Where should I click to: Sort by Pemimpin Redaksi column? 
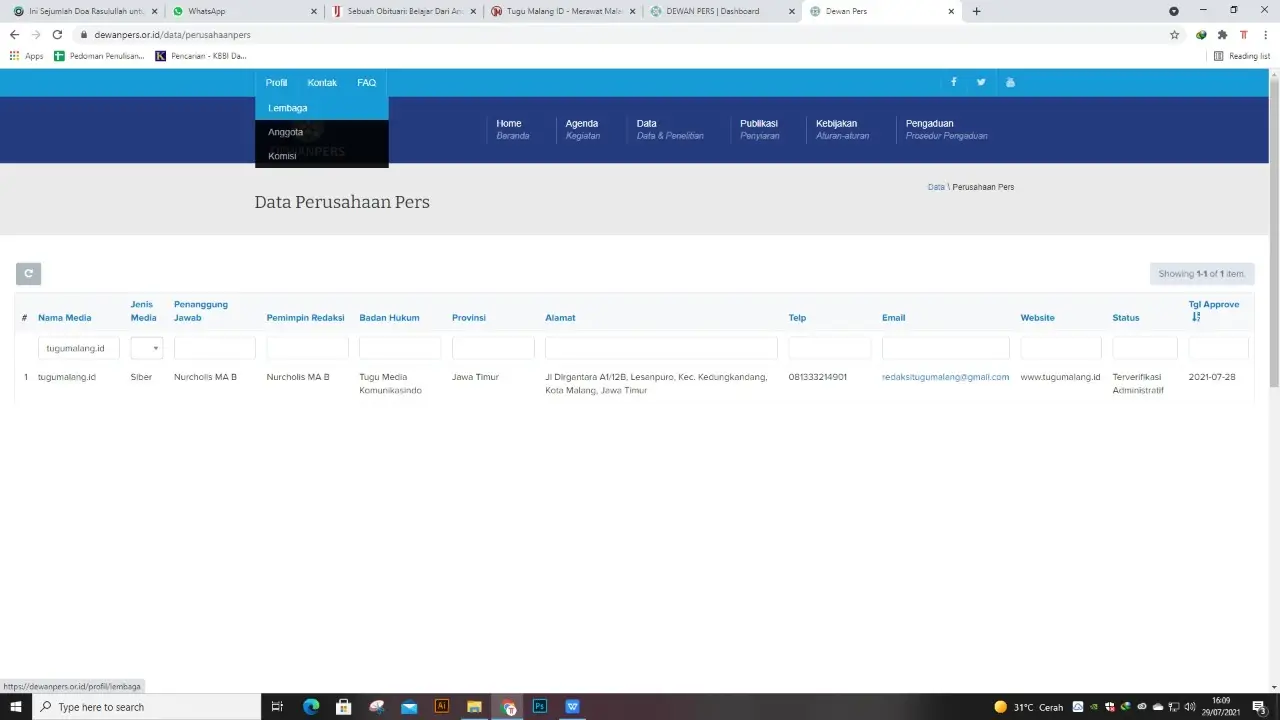(x=305, y=317)
